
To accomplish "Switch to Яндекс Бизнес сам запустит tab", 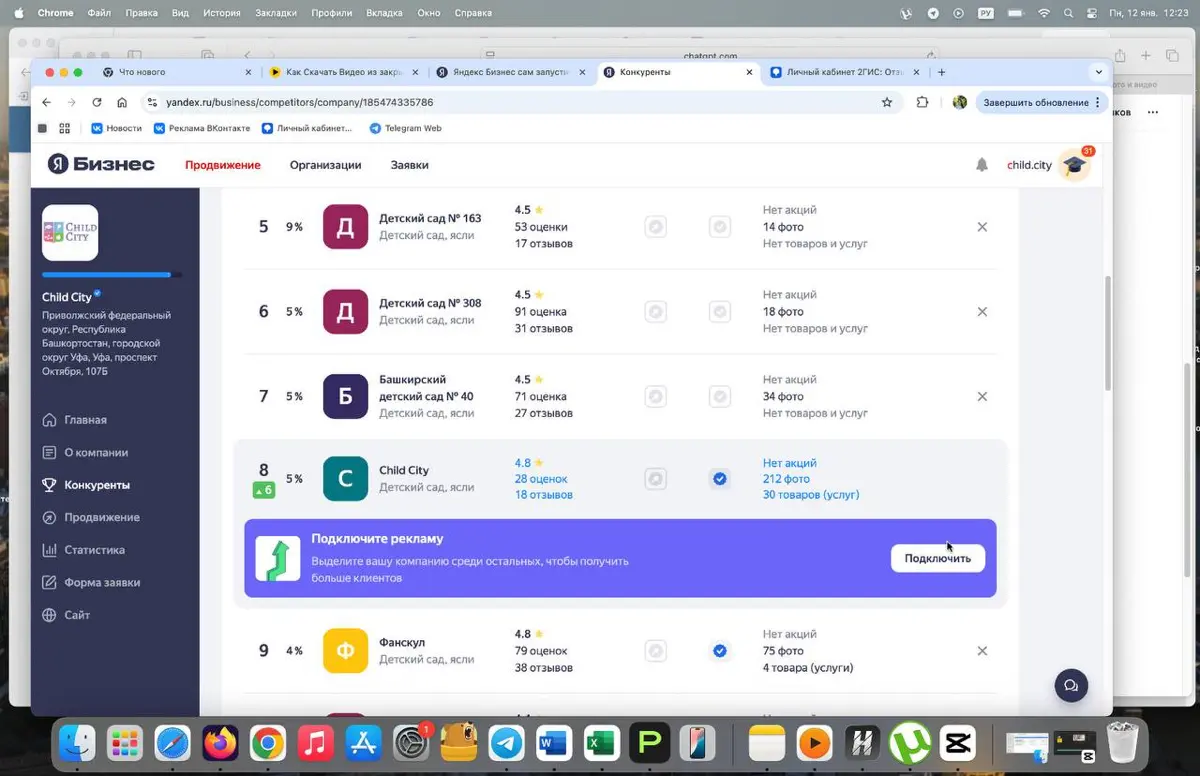I will (x=511, y=72).
